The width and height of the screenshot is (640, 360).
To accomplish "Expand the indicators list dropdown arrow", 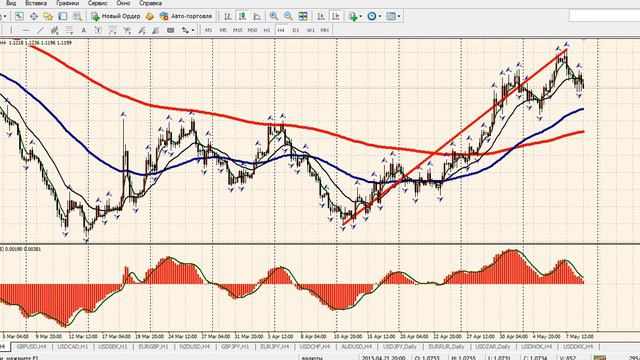I will pyautogui.click(x=361, y=16).
